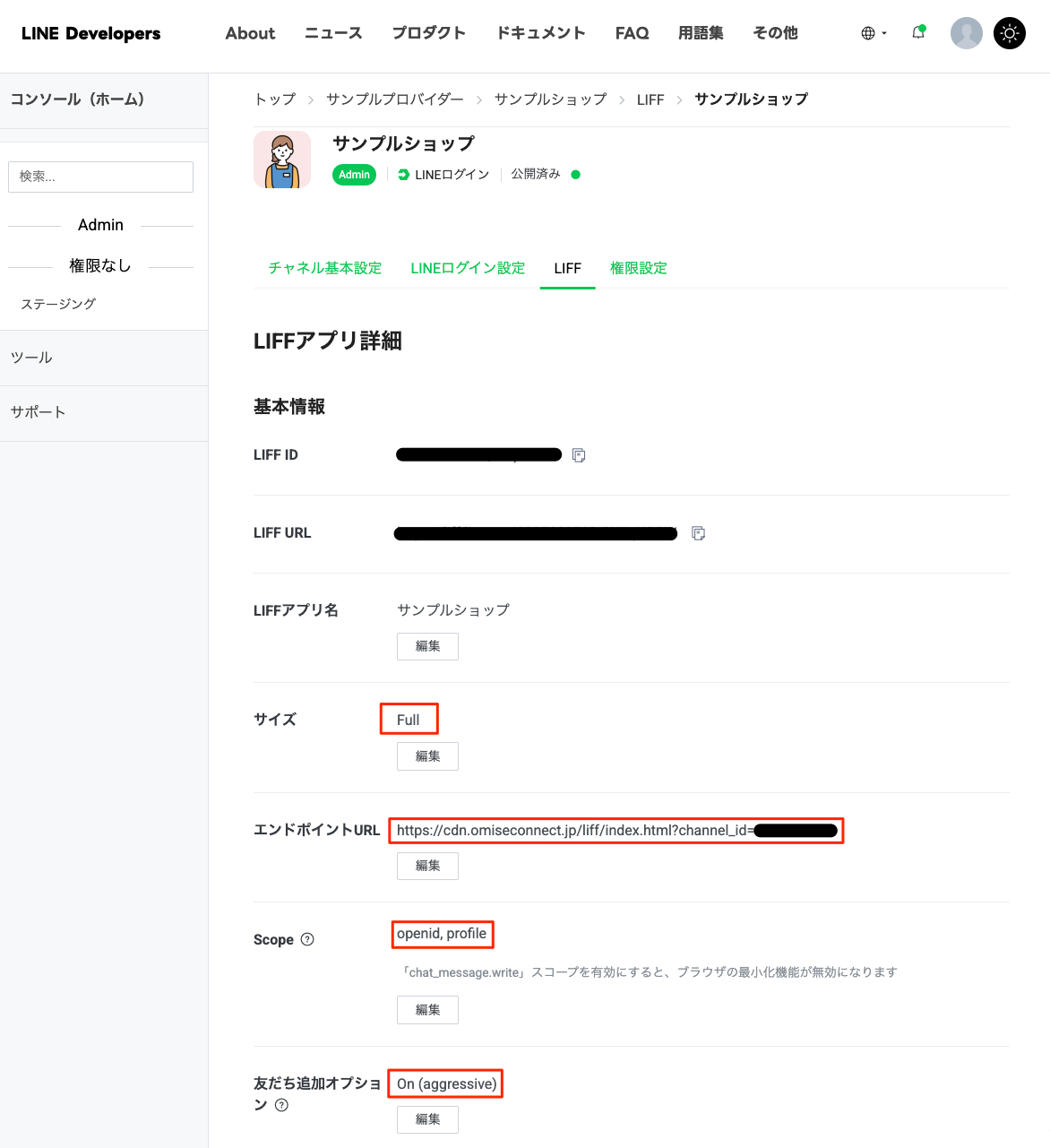Open the 用語集 menu item
Viewport: 1050px width, 1148px height.
point(701,33)
